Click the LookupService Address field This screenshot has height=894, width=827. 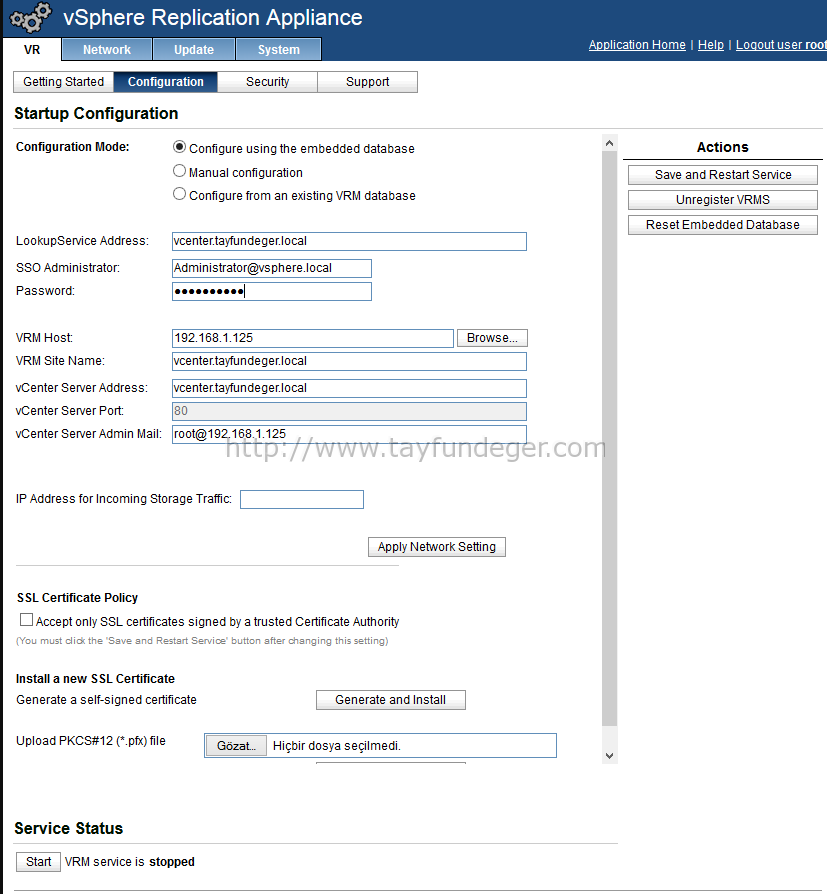[349, 241]
